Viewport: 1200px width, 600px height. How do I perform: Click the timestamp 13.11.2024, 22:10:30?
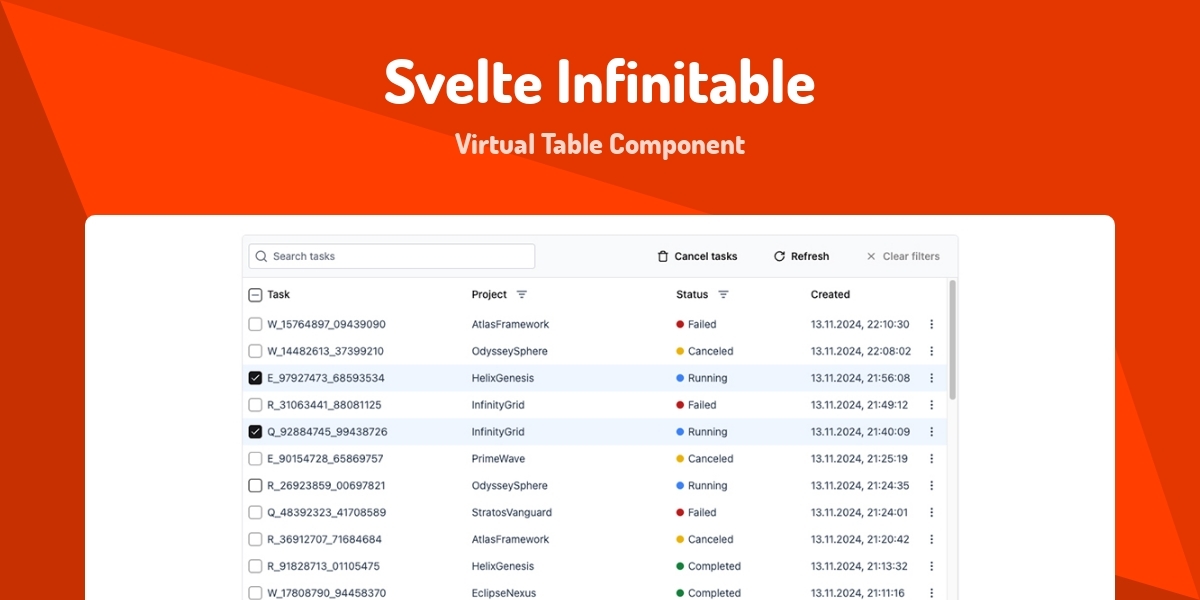click(x=860, y=324)
